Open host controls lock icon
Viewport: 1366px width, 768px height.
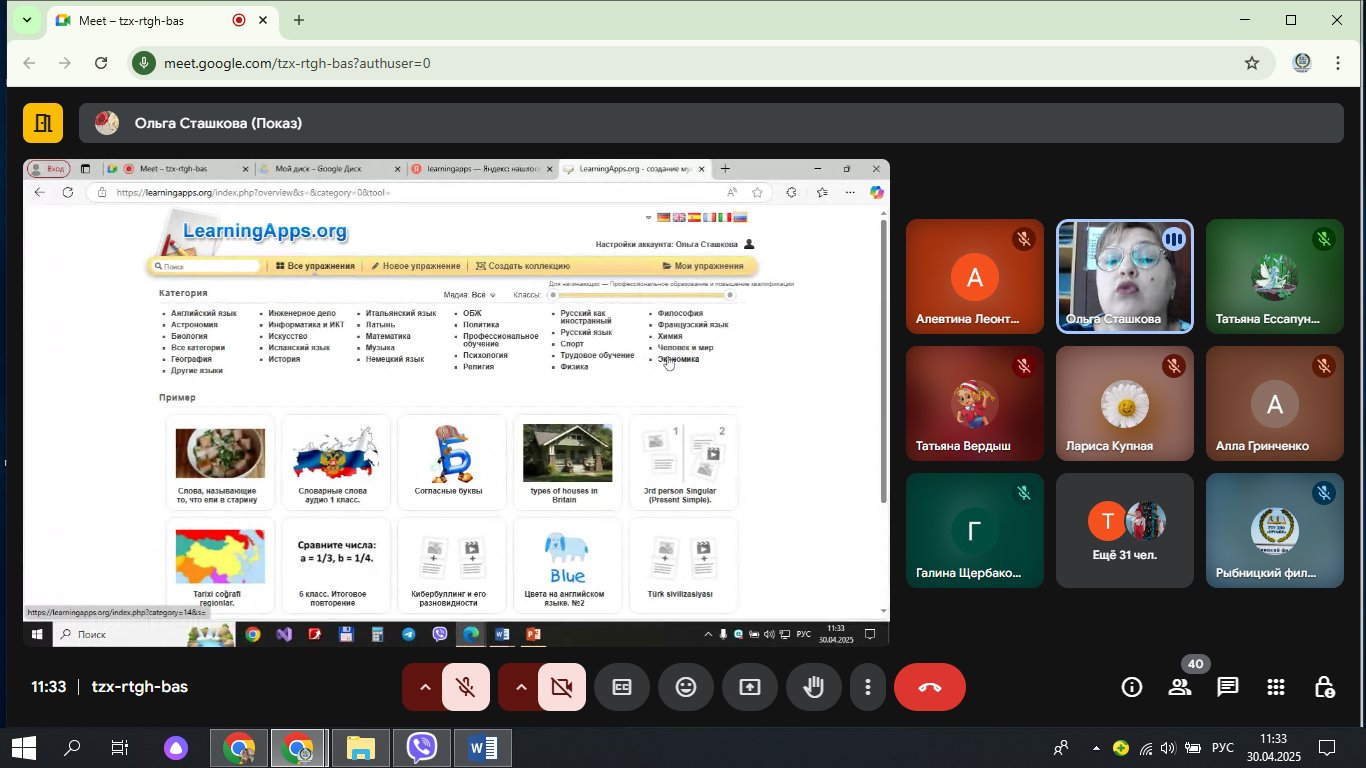[1324, 687]
